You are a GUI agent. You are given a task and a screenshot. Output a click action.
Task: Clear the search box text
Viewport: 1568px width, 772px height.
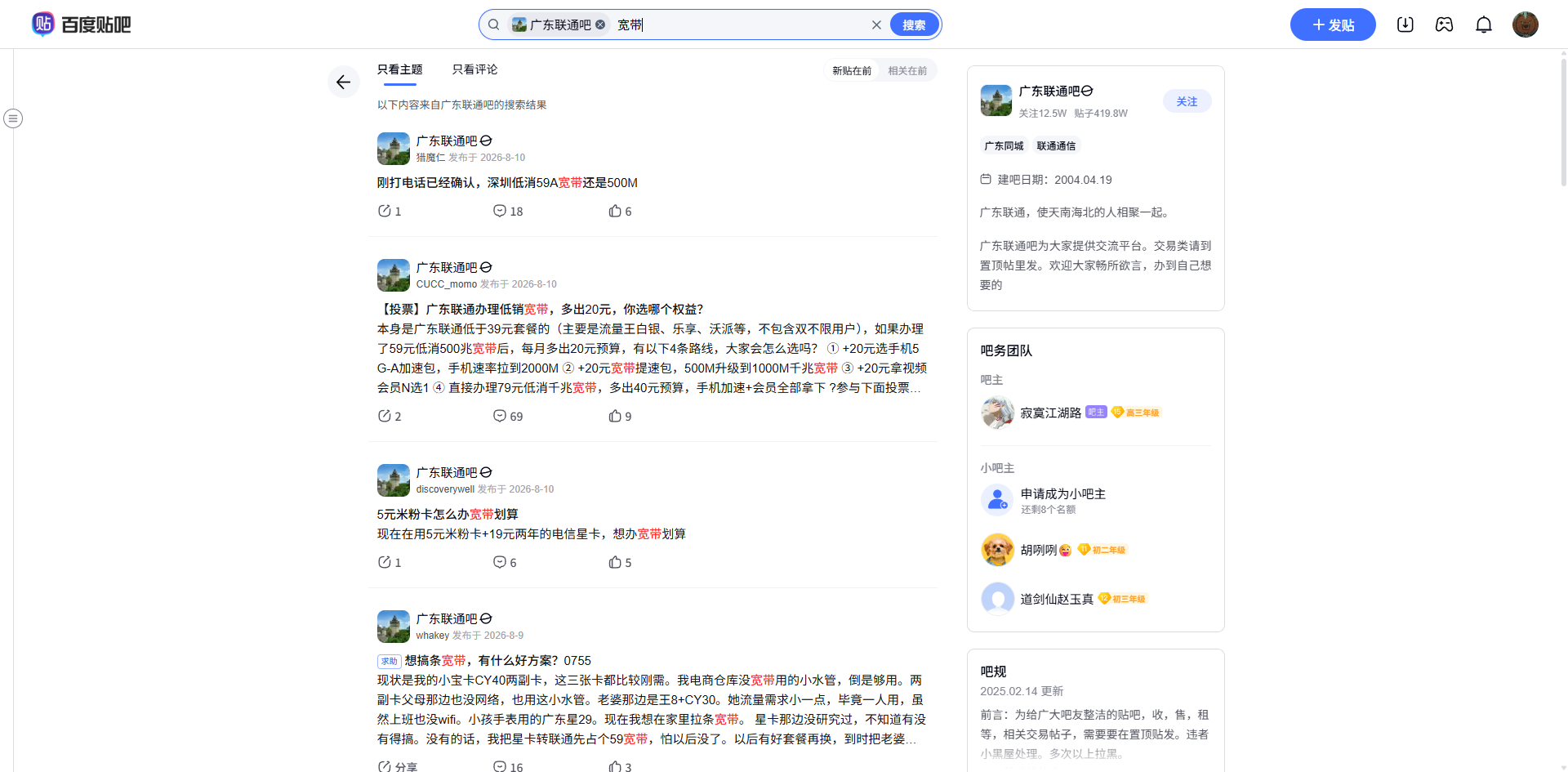tap(876, 25)
